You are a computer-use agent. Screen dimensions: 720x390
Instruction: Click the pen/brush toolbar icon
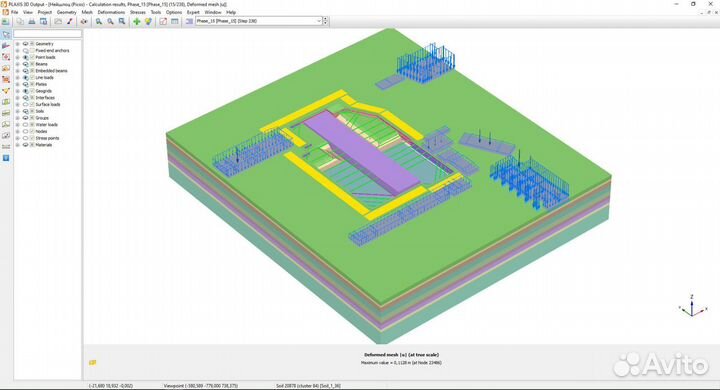click(69, 21)
